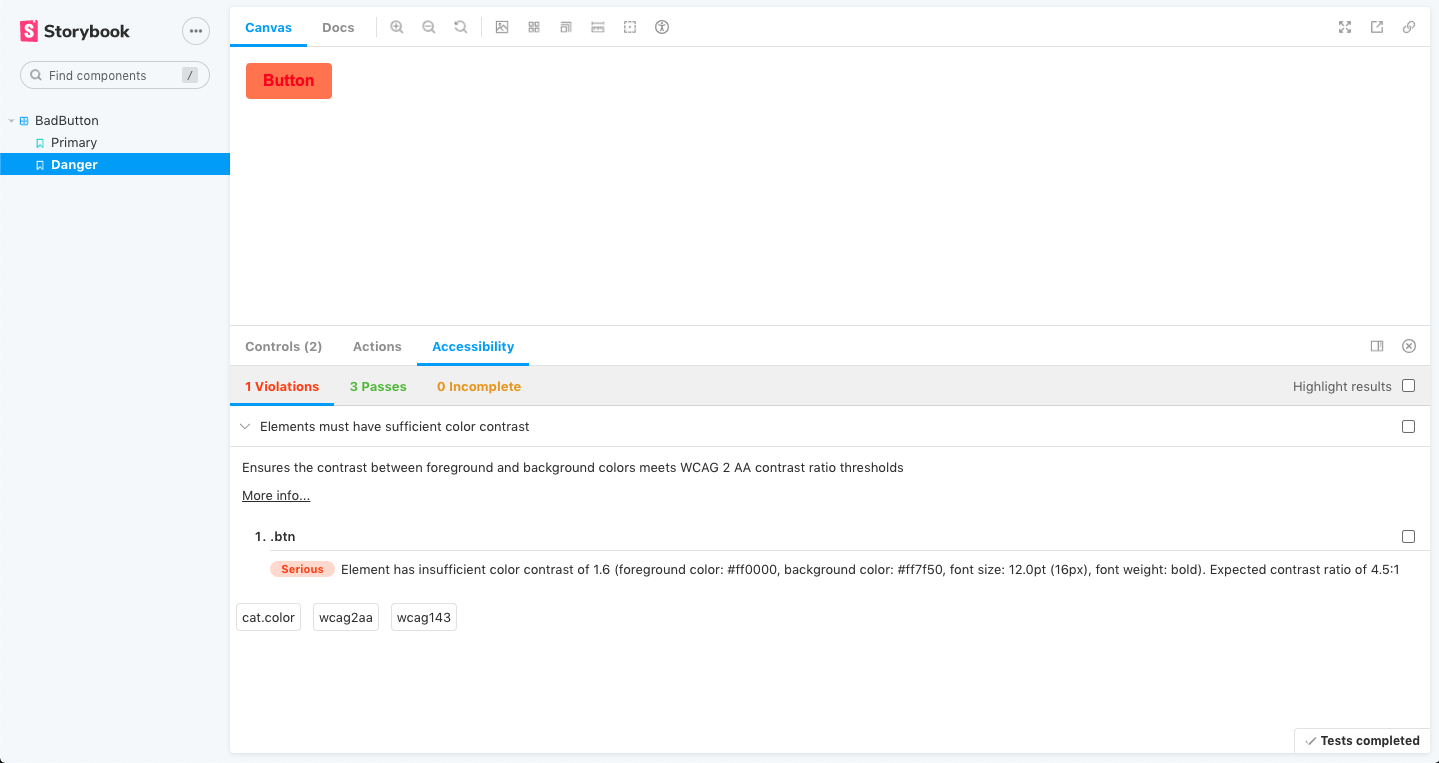The width and height of the screenshot is (1439, 763).
Task: Click the wcag143 tag
Action: coord(424,618)
